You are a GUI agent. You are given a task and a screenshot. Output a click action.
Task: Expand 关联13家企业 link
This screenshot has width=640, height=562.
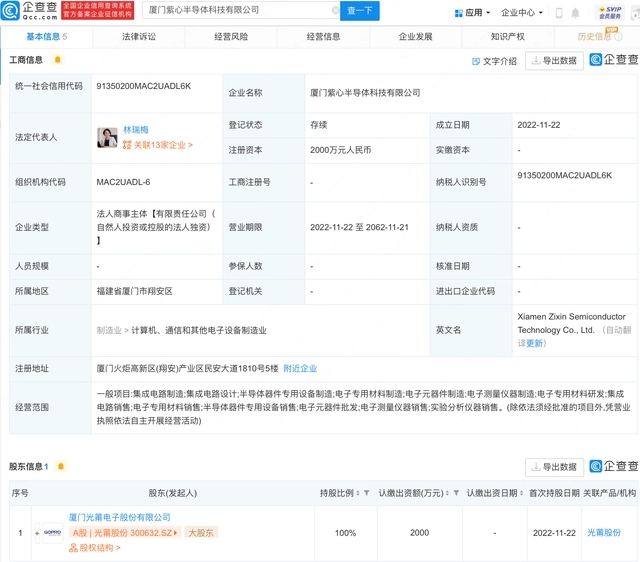tap(158, 145)
